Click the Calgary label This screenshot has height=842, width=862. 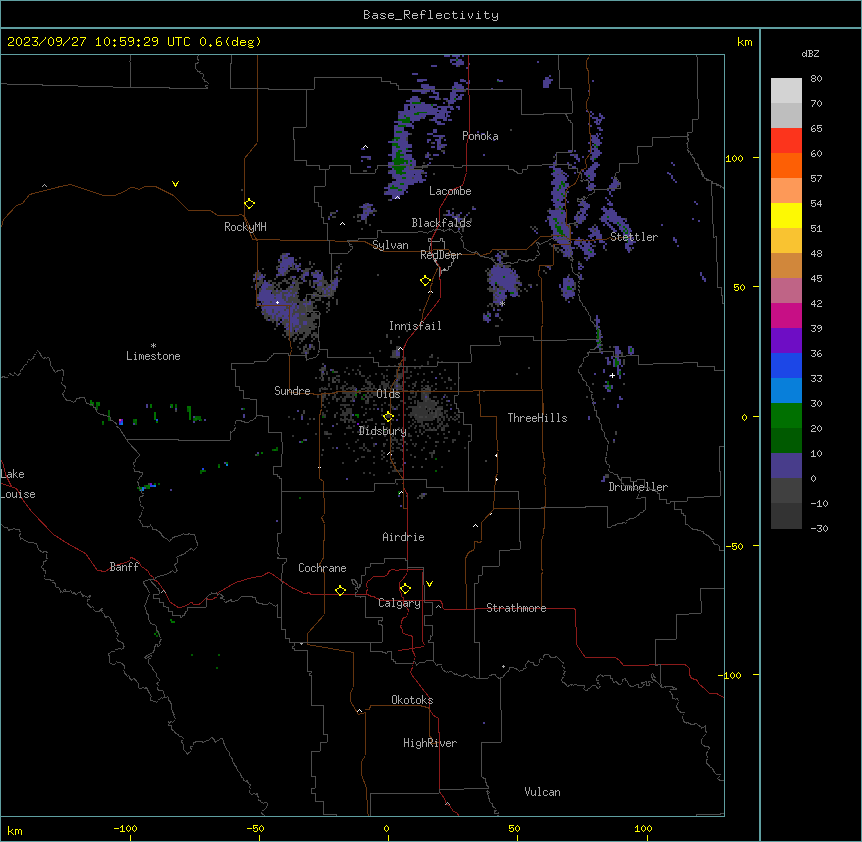400,603
